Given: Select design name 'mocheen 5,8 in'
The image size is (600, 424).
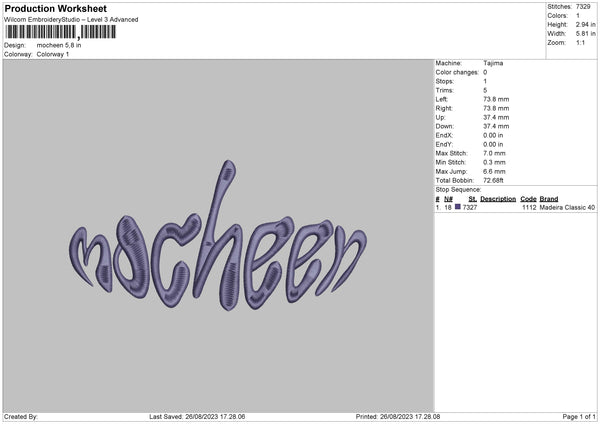Looking at the screenshot, I should [59, 45].
